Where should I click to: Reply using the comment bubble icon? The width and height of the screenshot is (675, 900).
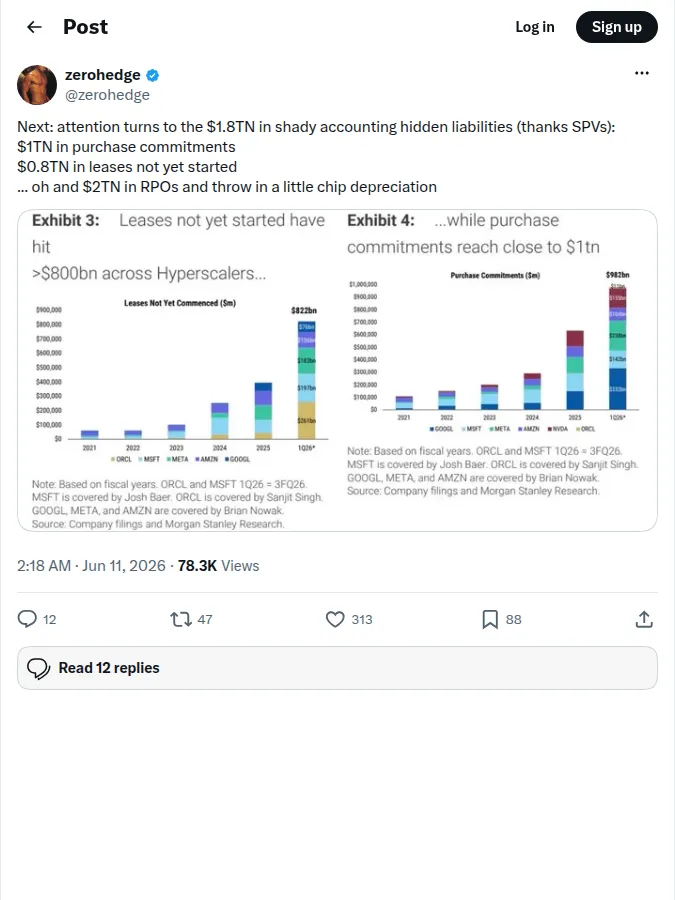tap(27, 619)
